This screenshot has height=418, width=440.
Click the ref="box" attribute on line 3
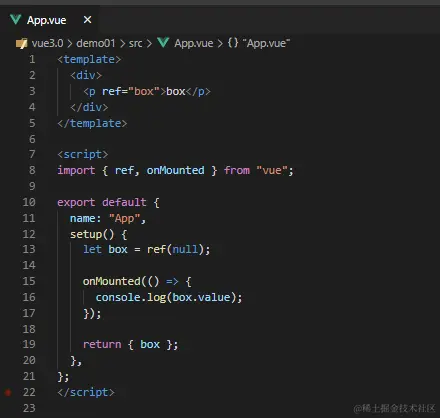pyautogui.click(x=131, y=91)
